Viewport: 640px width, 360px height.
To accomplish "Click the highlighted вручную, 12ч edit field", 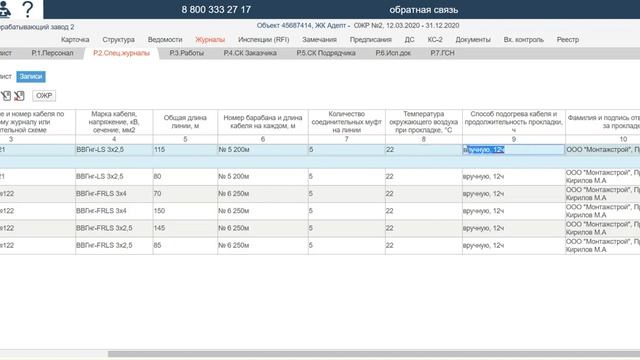I will (x=513, y=149).
